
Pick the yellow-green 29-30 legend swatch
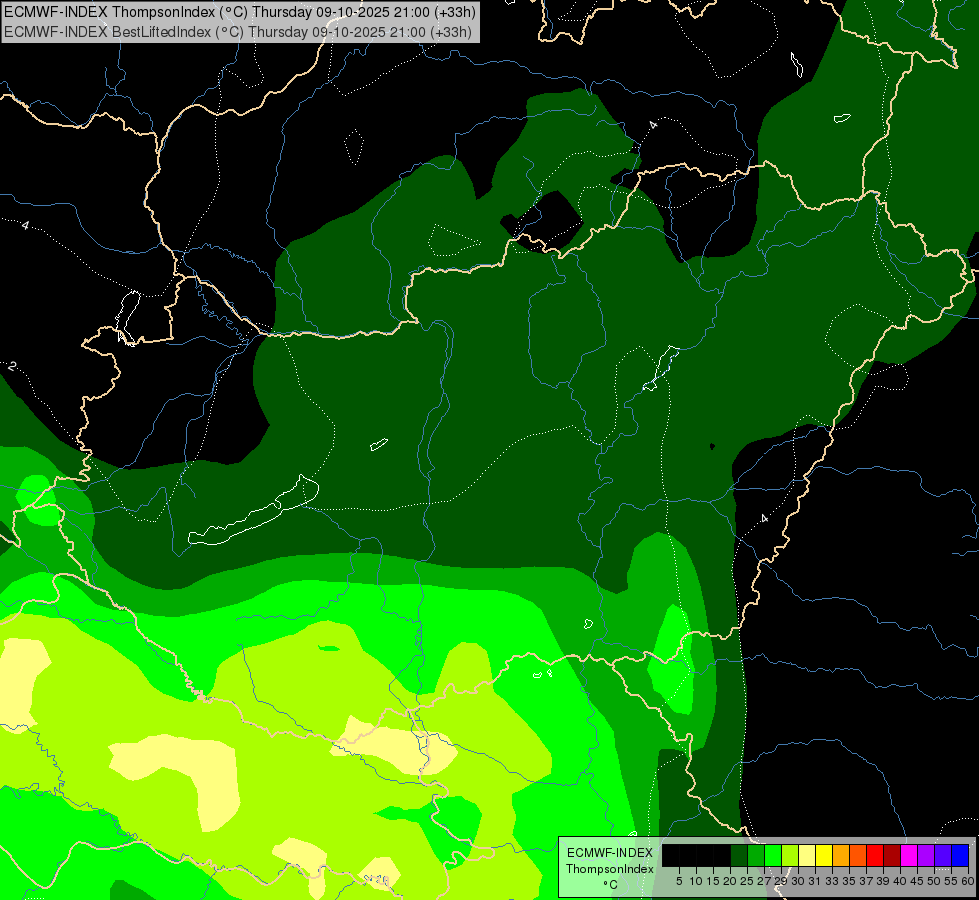point(790,855)
